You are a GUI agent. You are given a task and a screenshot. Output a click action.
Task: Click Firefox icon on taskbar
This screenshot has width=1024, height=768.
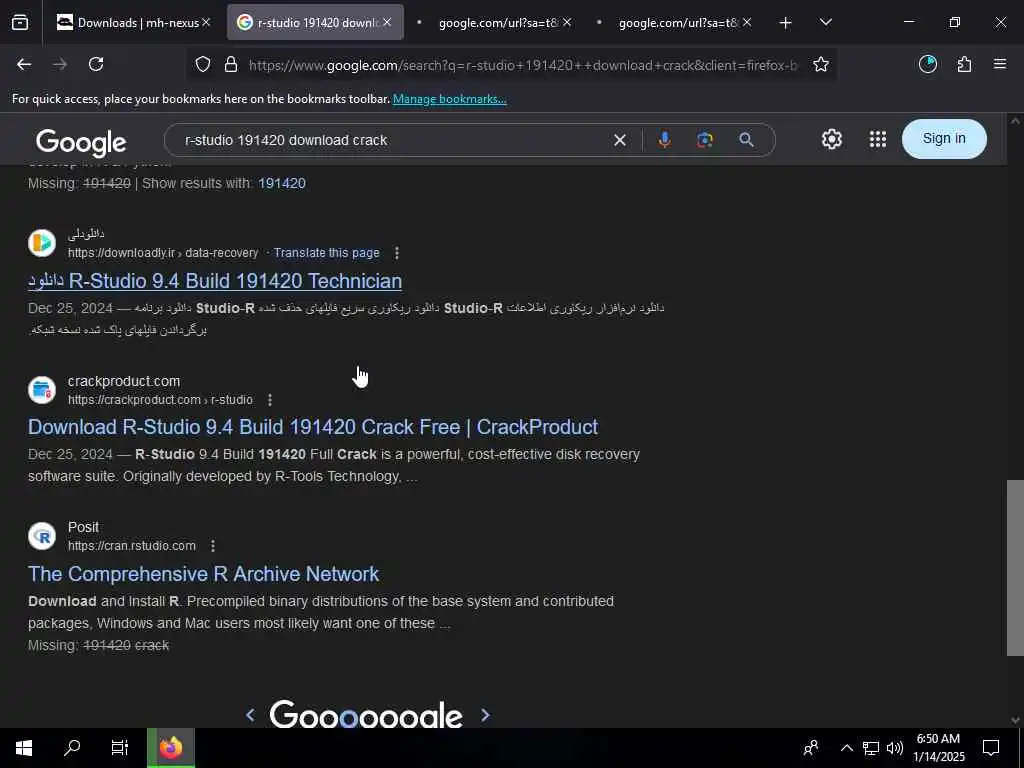click(170, 748)
